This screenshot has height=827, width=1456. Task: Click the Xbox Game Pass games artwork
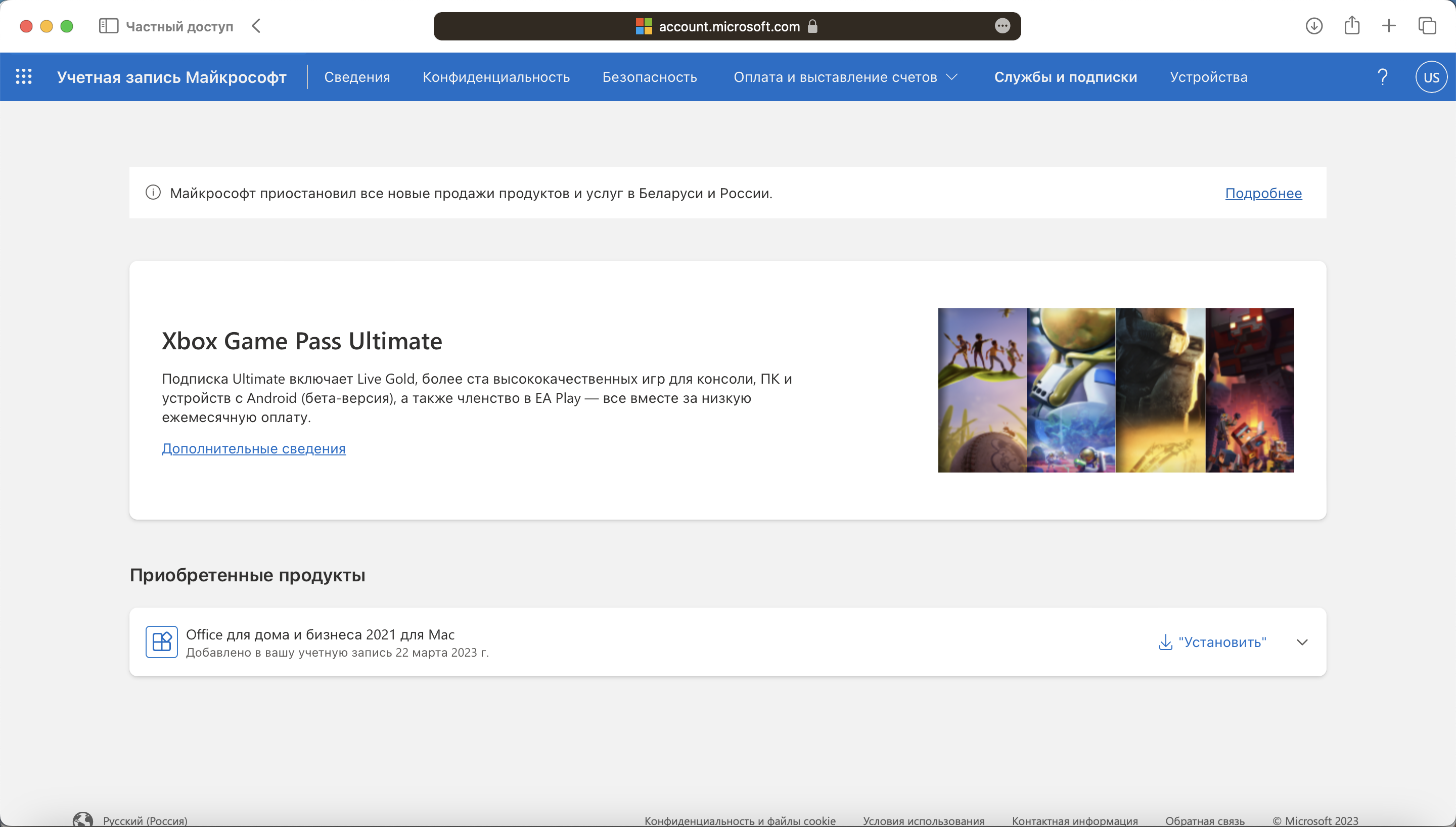tap(1115, 390)
